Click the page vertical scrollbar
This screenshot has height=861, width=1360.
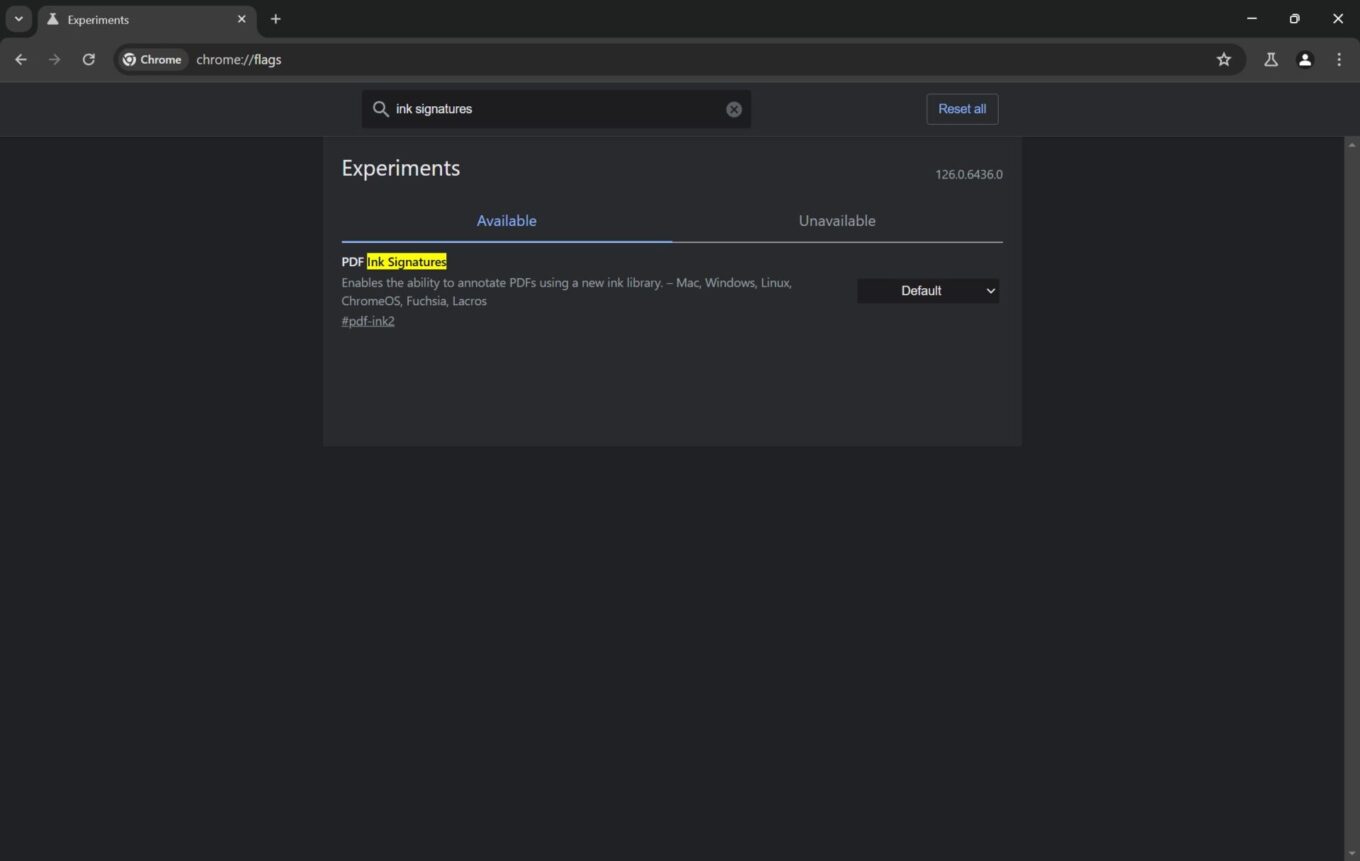(x=1352, y=498)
